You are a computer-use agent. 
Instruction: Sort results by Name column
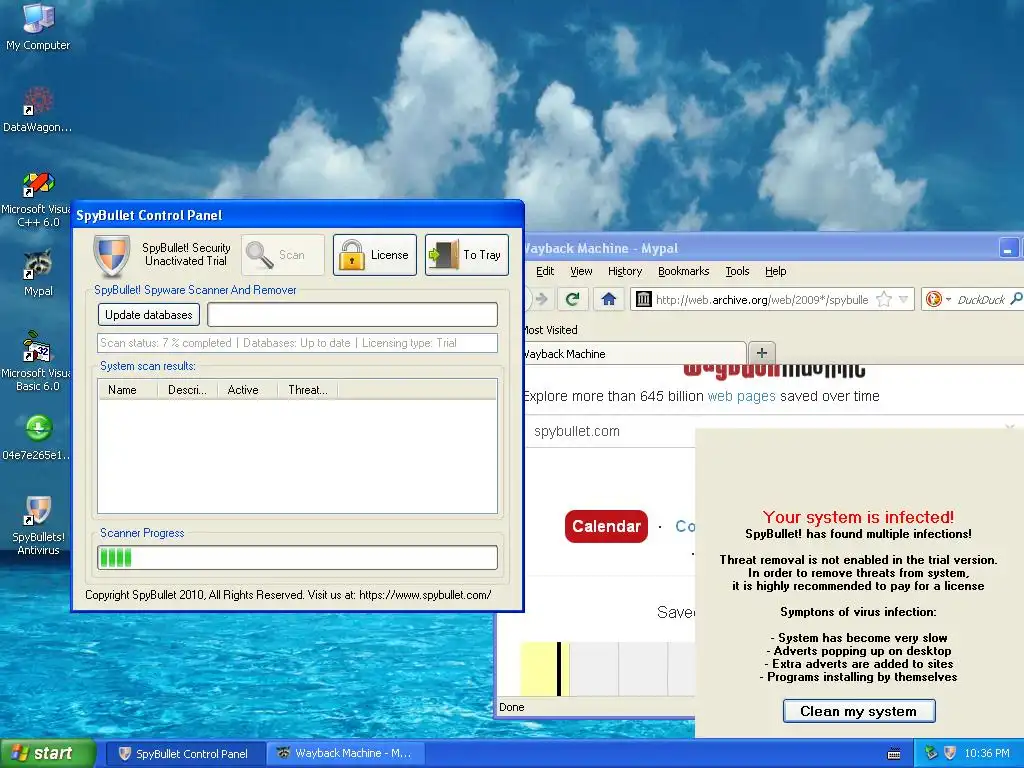point(128,390)
